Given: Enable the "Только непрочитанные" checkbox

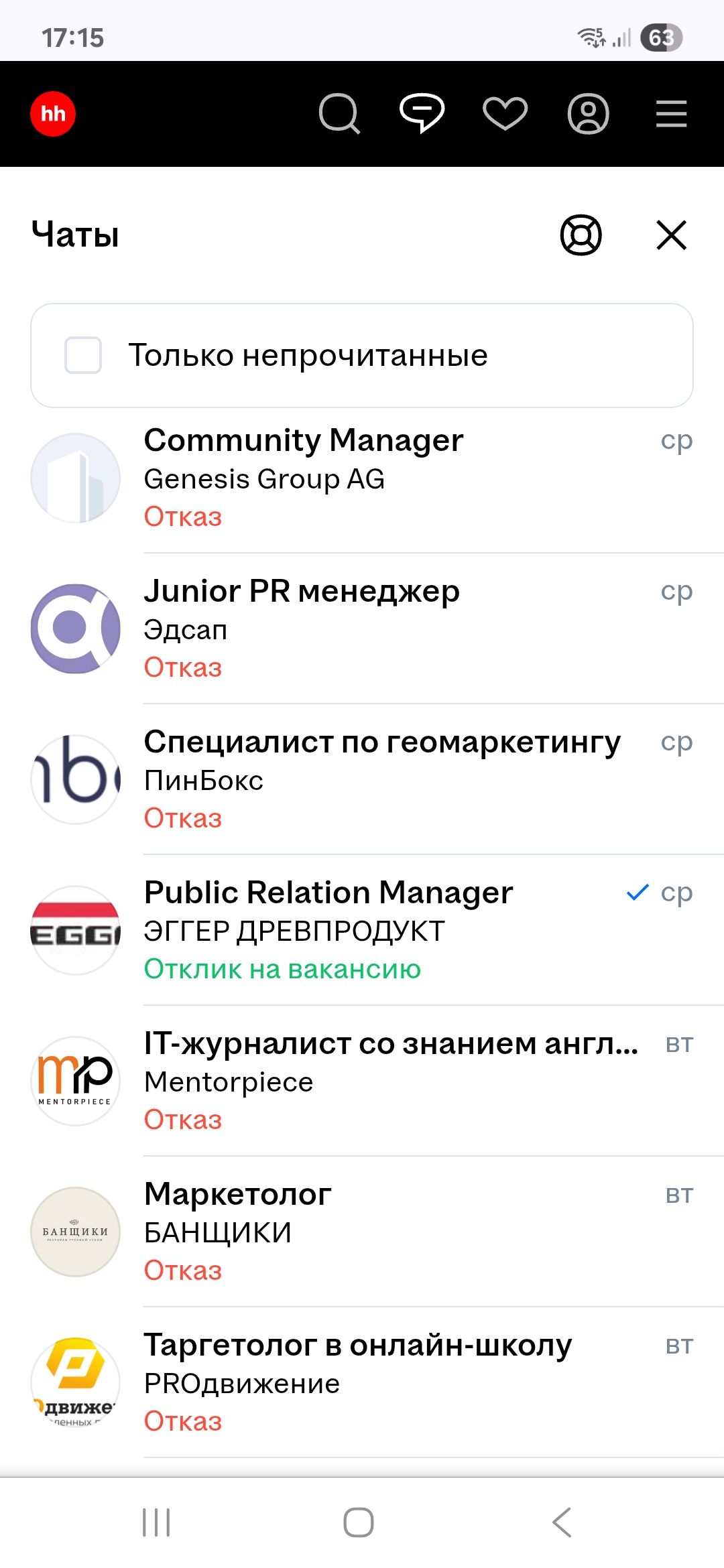Looking at the screenshot, I should 83,355.
